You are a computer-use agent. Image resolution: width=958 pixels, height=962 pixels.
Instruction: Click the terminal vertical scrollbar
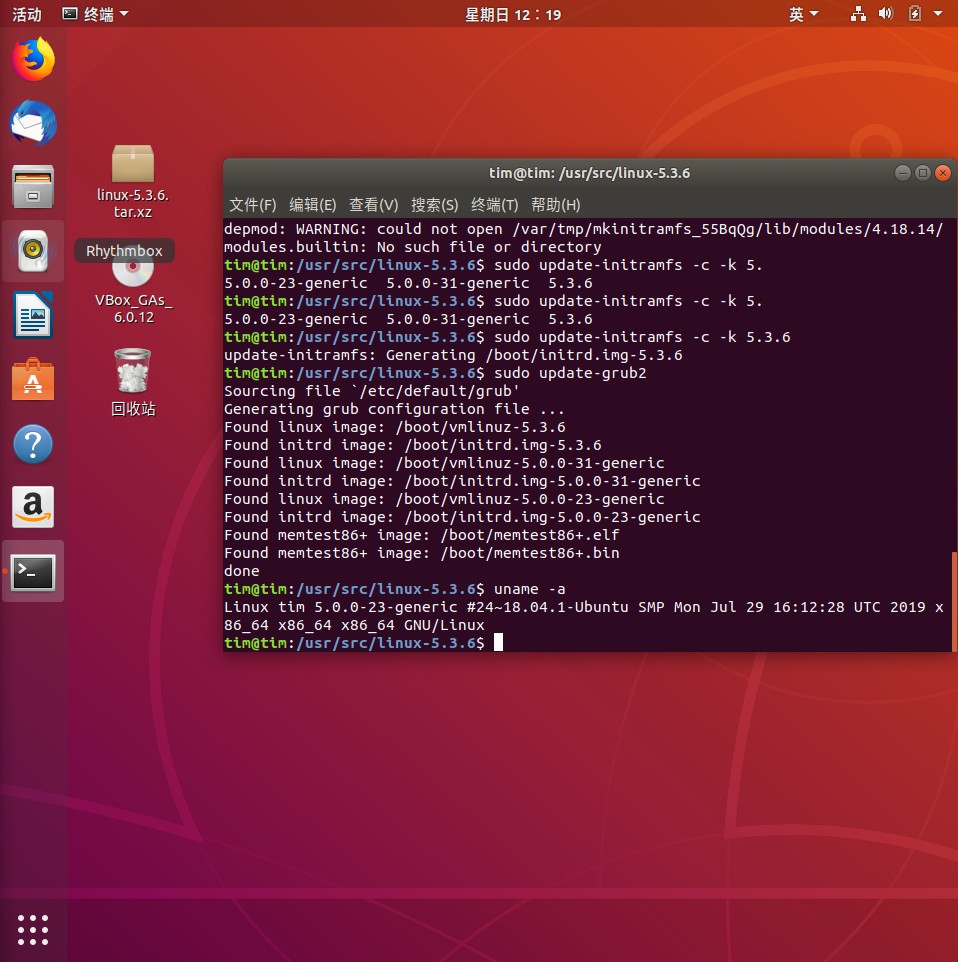(x=953, y=600)
